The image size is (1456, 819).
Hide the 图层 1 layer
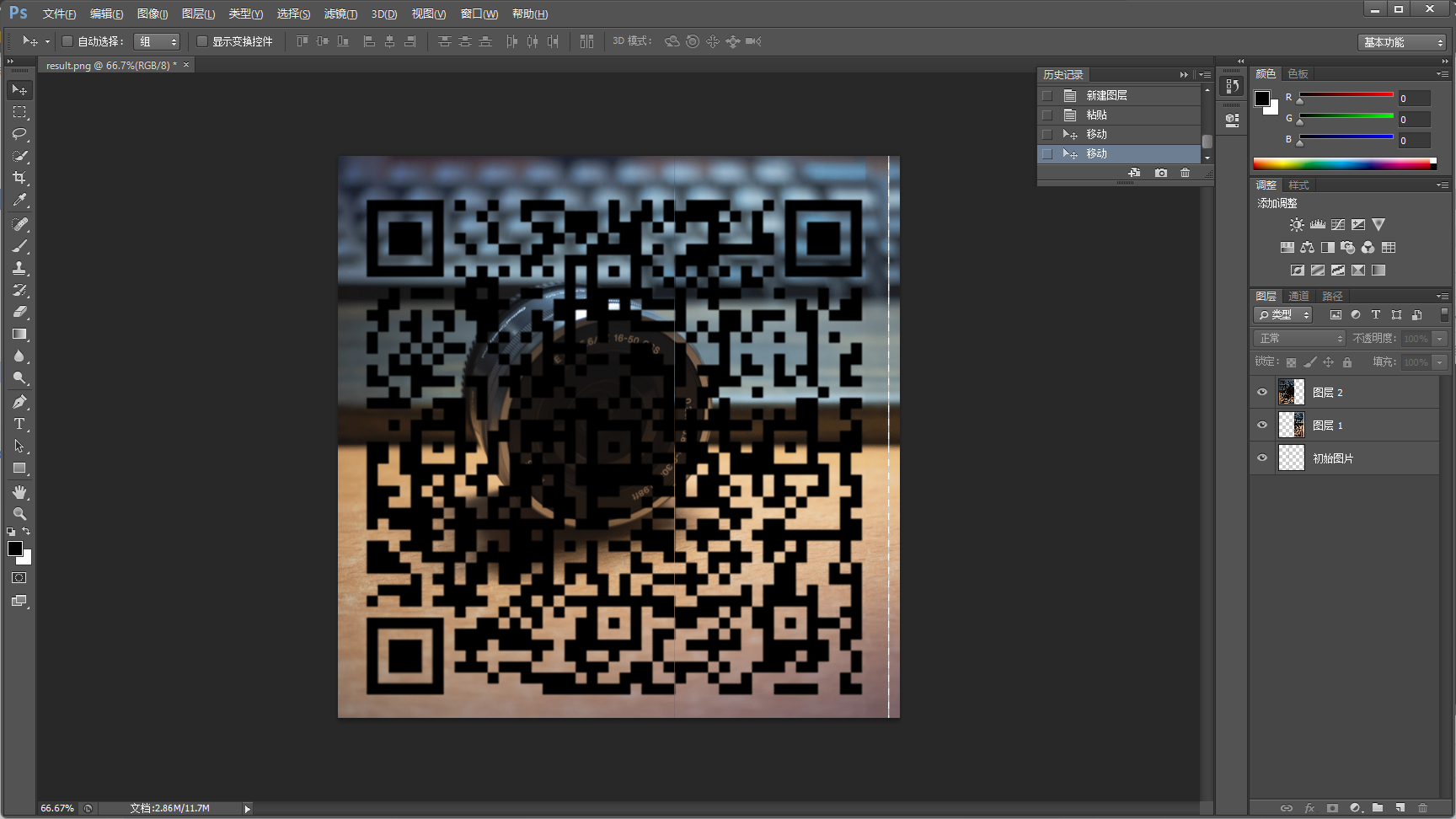1262,425
